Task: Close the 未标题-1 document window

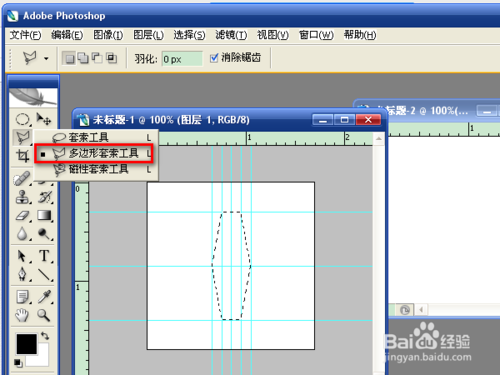Action: [368, 120]
